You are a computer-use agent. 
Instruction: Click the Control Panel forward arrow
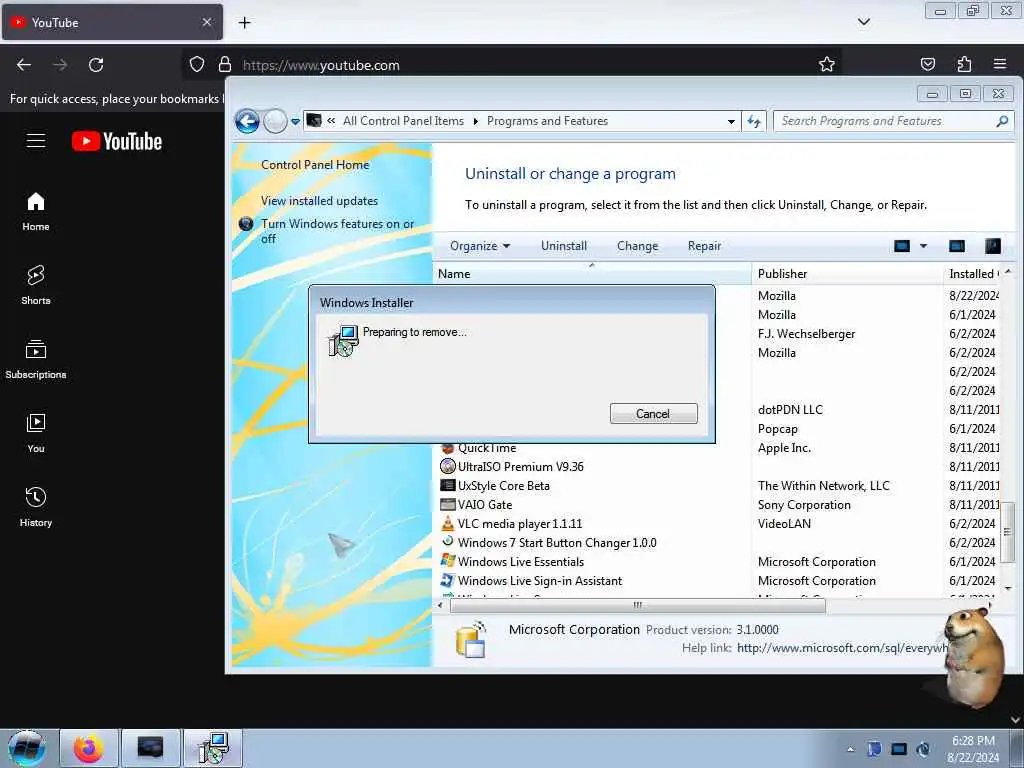[276, 121]
